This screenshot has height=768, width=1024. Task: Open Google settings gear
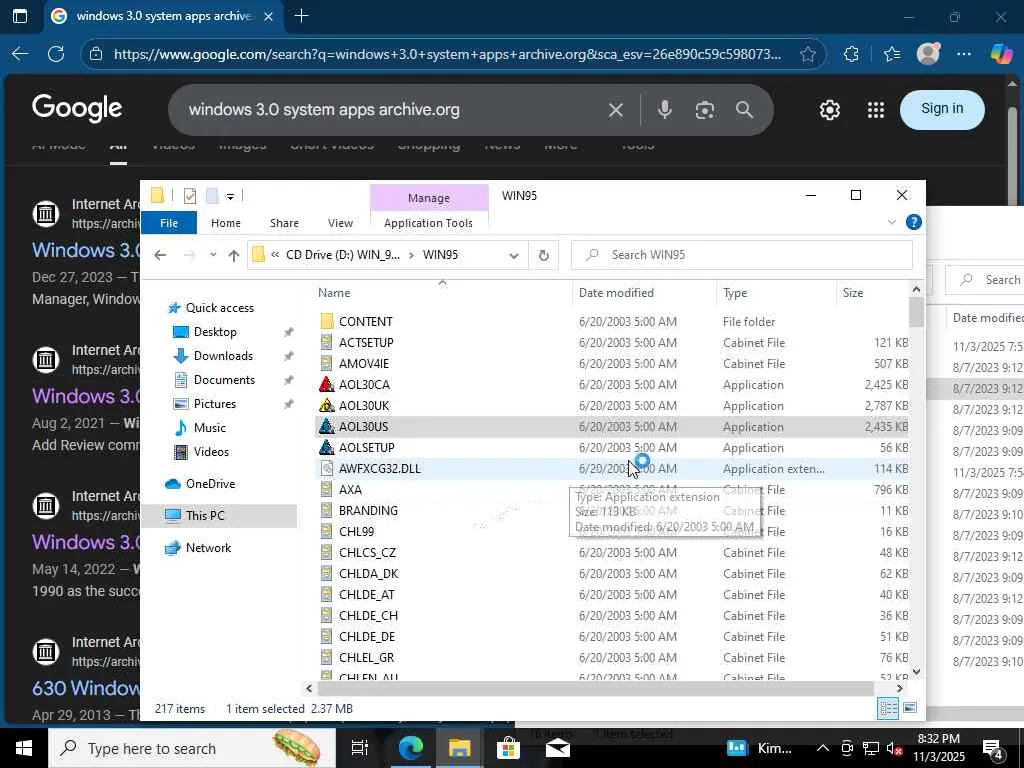coord(829,110)
